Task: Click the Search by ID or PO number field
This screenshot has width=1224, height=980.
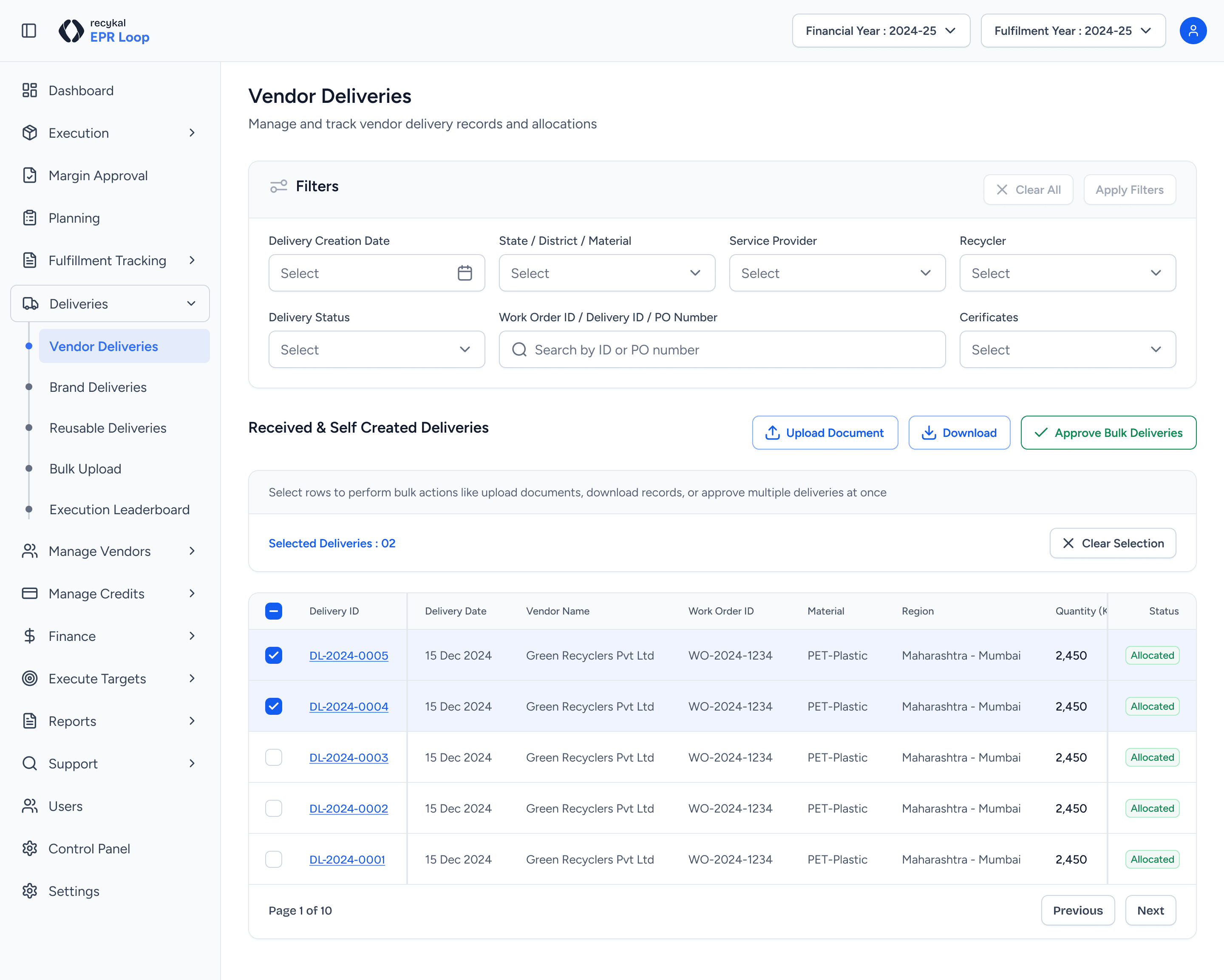Action: pyautogui.click(x=722, y=350)
